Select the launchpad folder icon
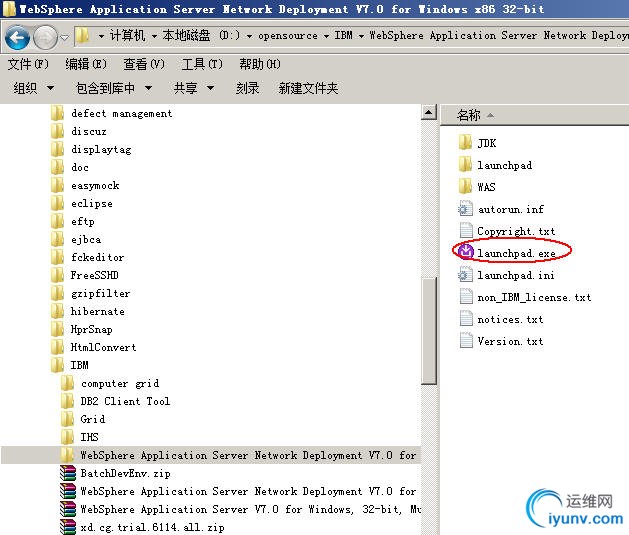The width and height of the screenshot is (629, 535). pyautogui.click(x=465, y=164)
